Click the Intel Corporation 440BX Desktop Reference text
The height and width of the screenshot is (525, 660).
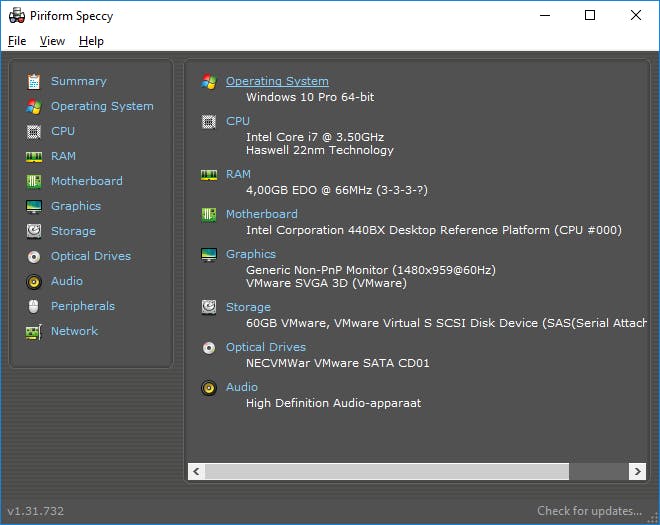coord(434,230)
